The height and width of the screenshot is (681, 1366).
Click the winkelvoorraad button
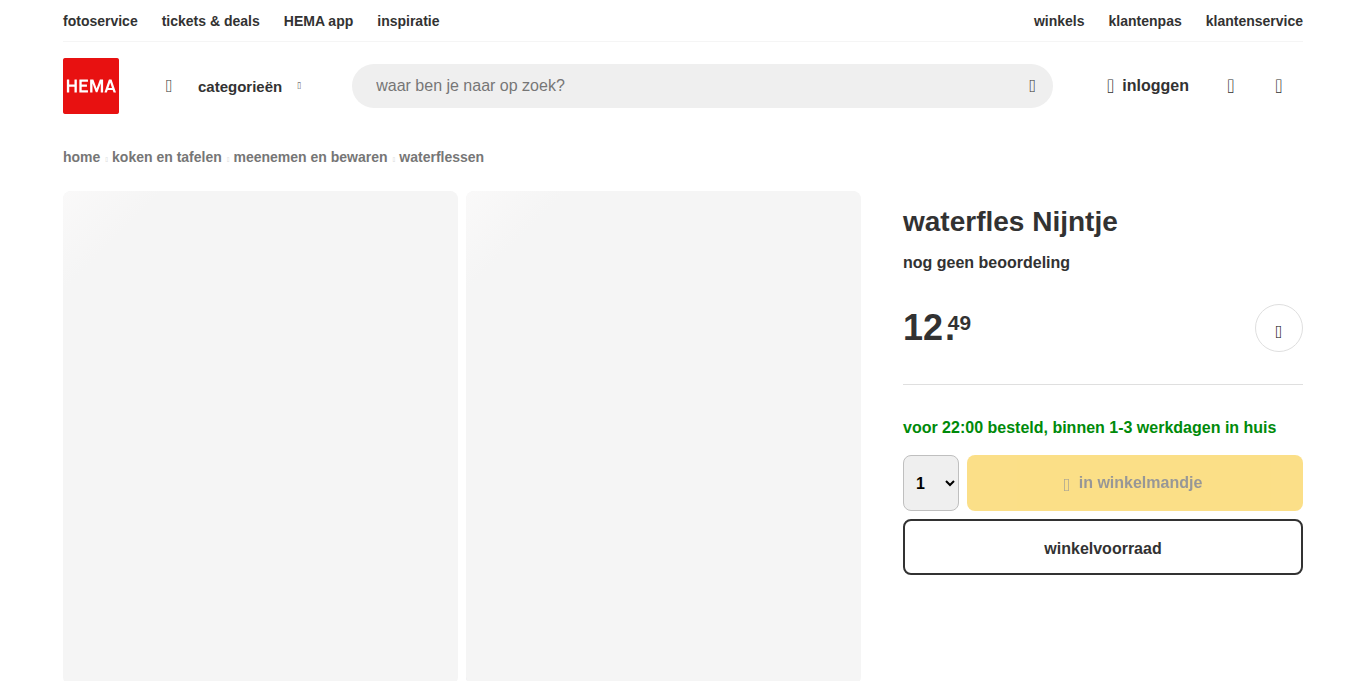[x=1102, y=547]
